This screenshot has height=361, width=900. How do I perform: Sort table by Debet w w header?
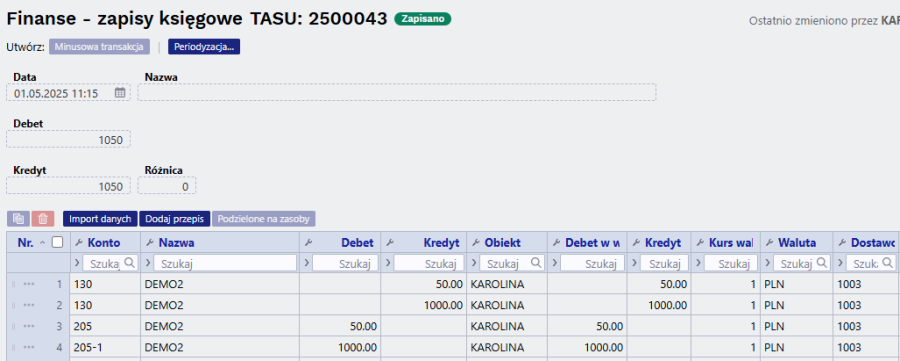[x=592, y=243]
